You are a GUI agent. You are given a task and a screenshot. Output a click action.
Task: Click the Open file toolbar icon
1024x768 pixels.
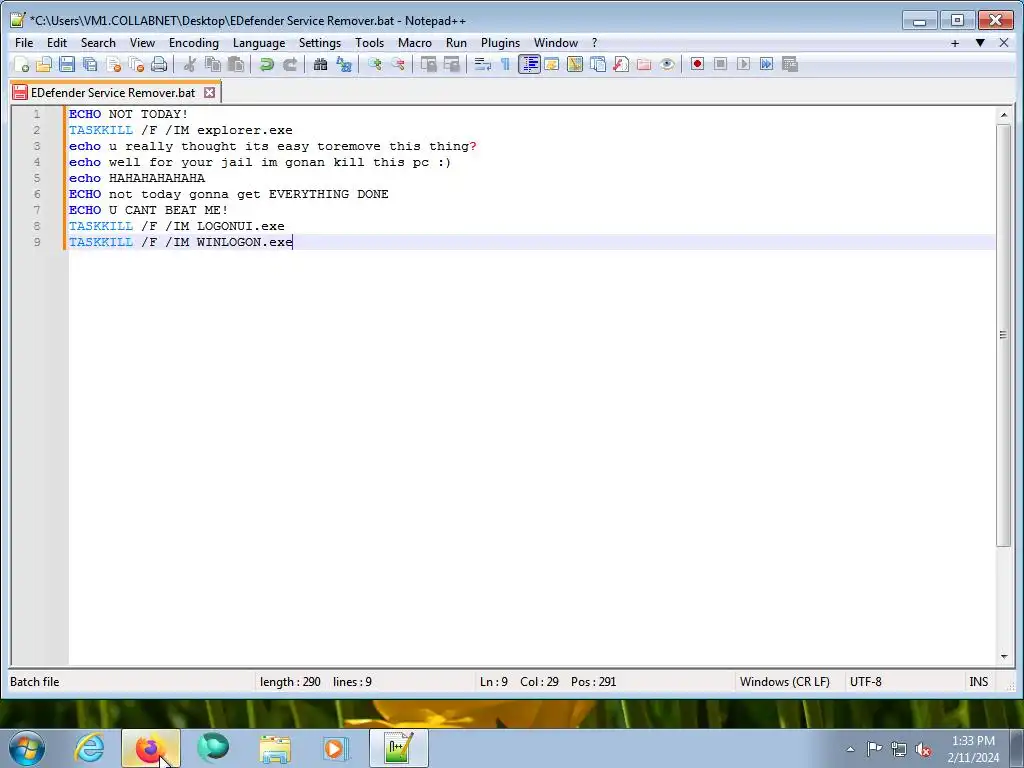click(x=44, y=64)
